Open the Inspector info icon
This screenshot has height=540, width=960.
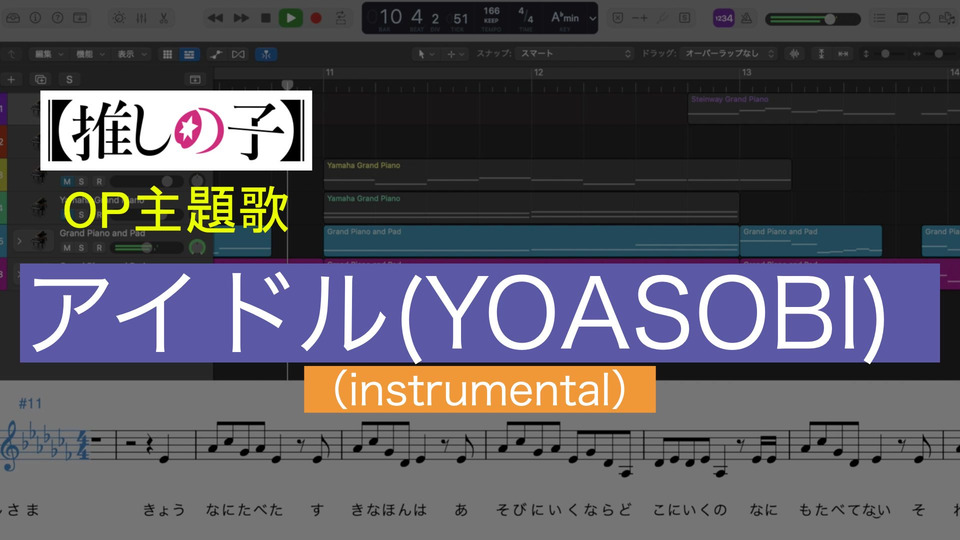pyautogui.click(x=36, y=18)
